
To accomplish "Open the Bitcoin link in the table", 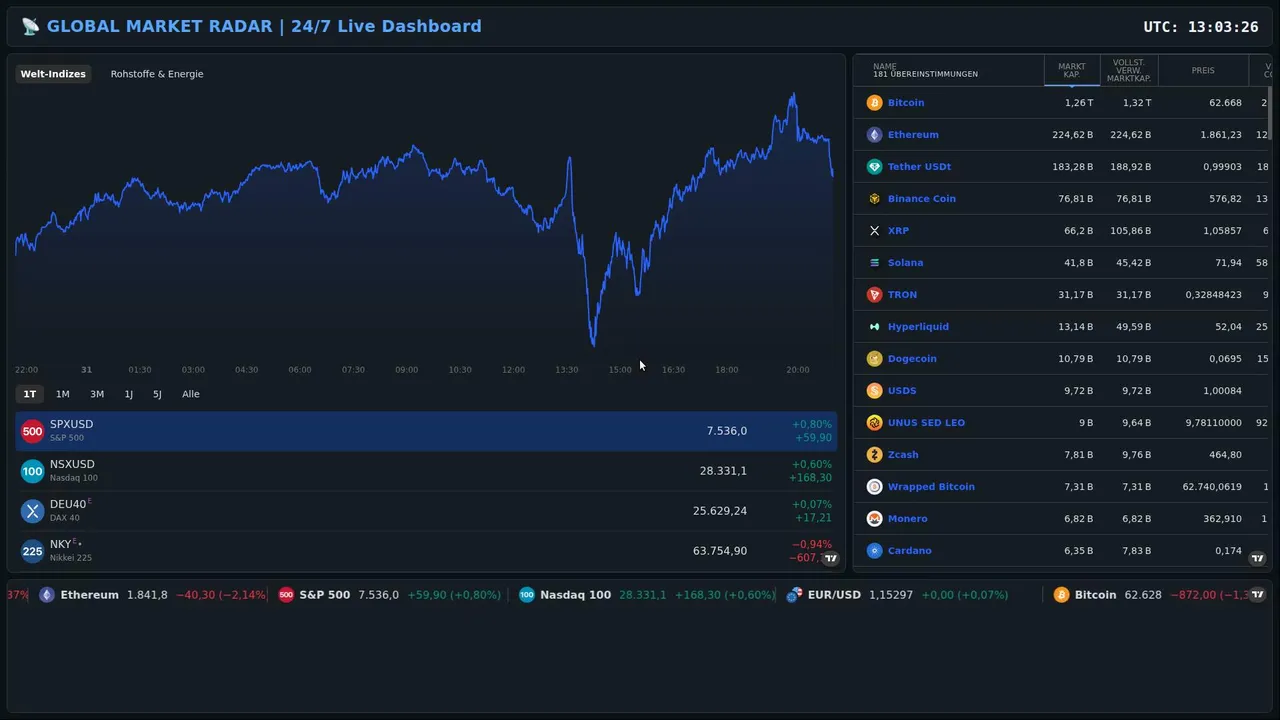I will point(906,103).
